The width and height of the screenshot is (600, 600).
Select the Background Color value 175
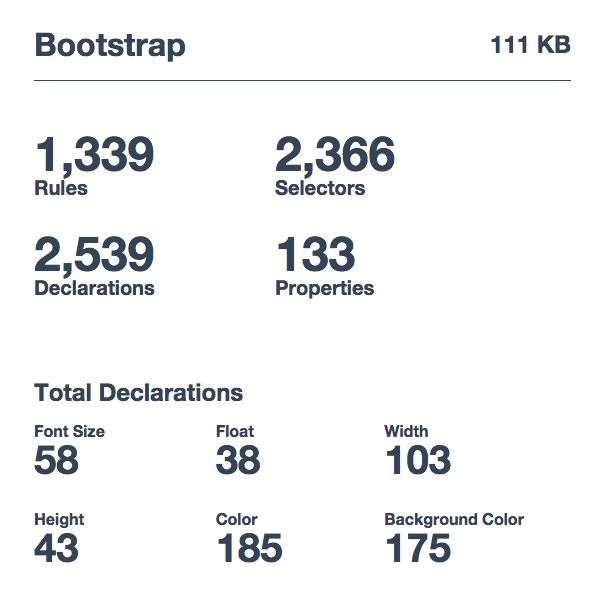click(x=418, y=549)
